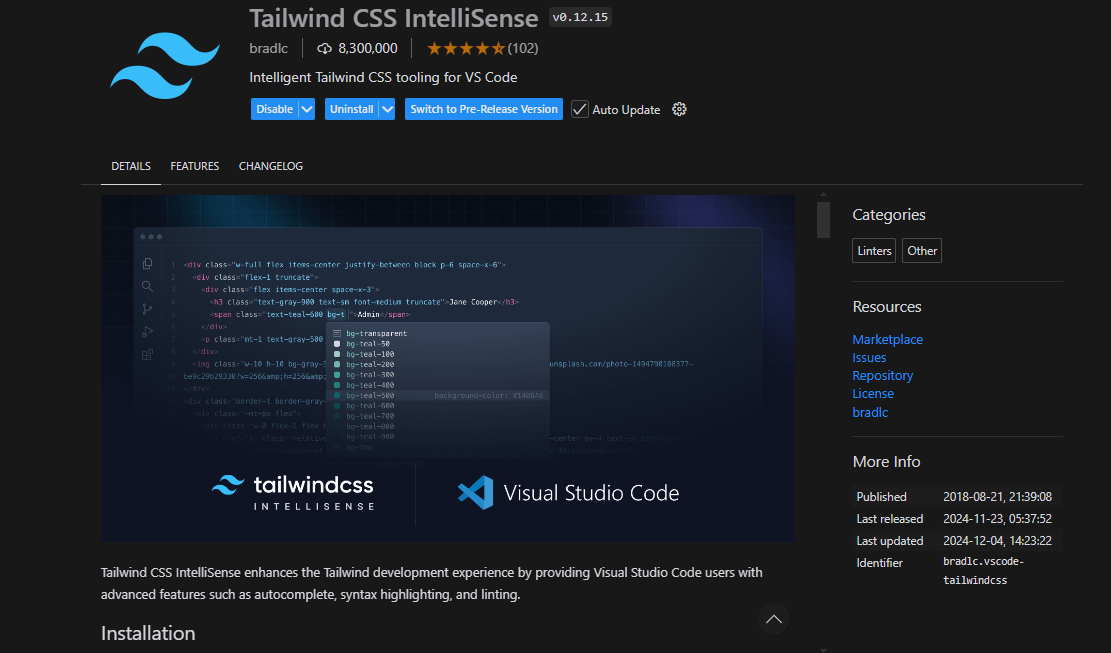Expand the Uninstall button dropdown arrow
Image resolution: width=1111 pixels, height=653 pixels.
[x=387, y=109]
